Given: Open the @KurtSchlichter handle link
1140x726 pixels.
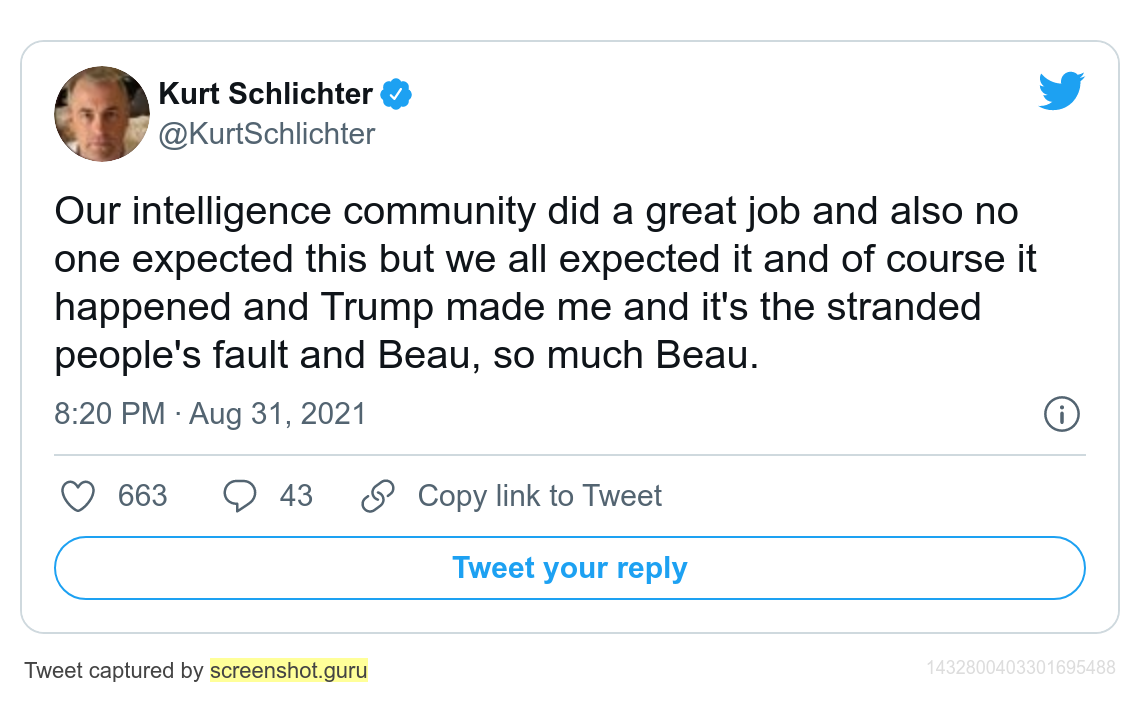Looking at the screenshot, I should pyautogui.click(x=267, y=134).
